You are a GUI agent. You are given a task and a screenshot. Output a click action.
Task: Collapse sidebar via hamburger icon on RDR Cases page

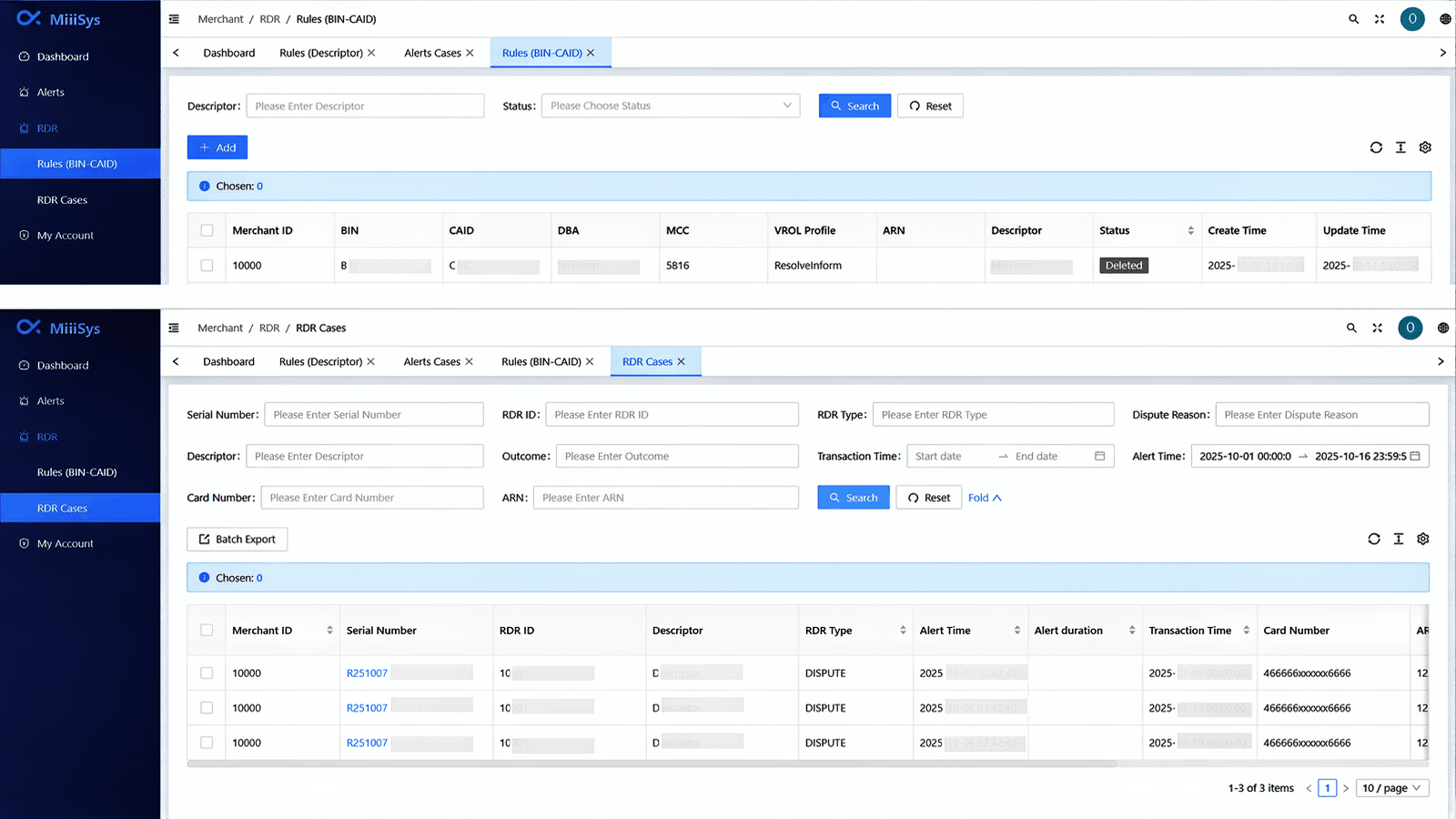point(174,328)
